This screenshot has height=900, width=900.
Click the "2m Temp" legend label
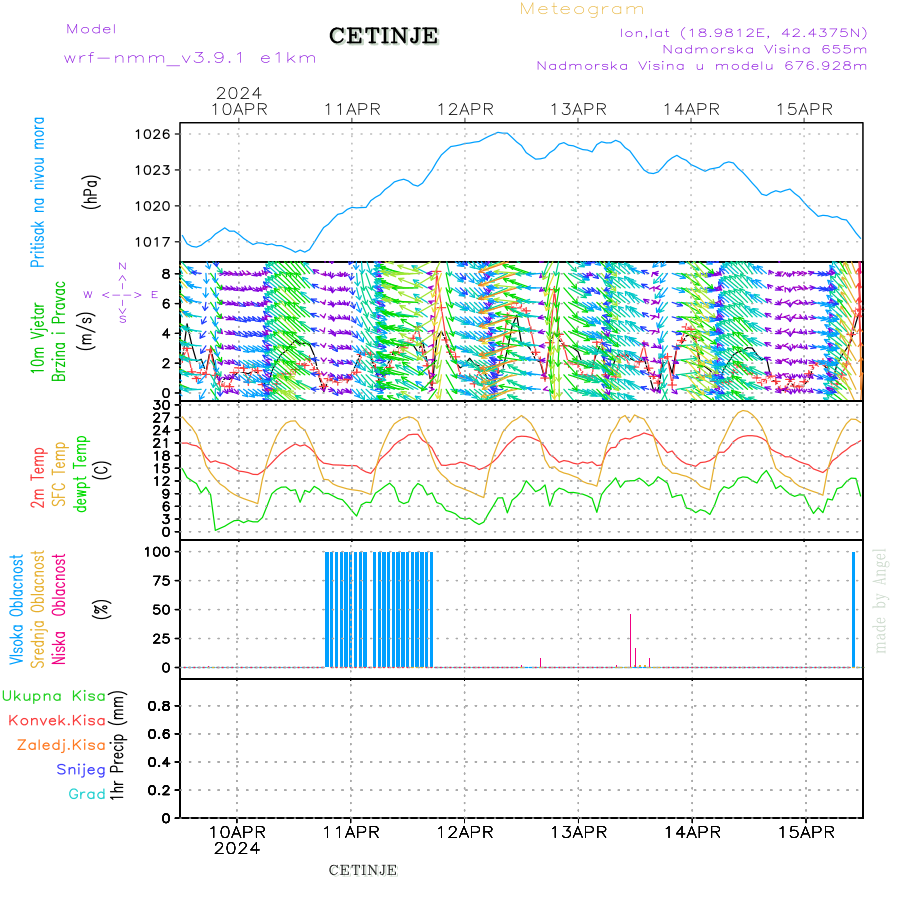pos(37,478)
